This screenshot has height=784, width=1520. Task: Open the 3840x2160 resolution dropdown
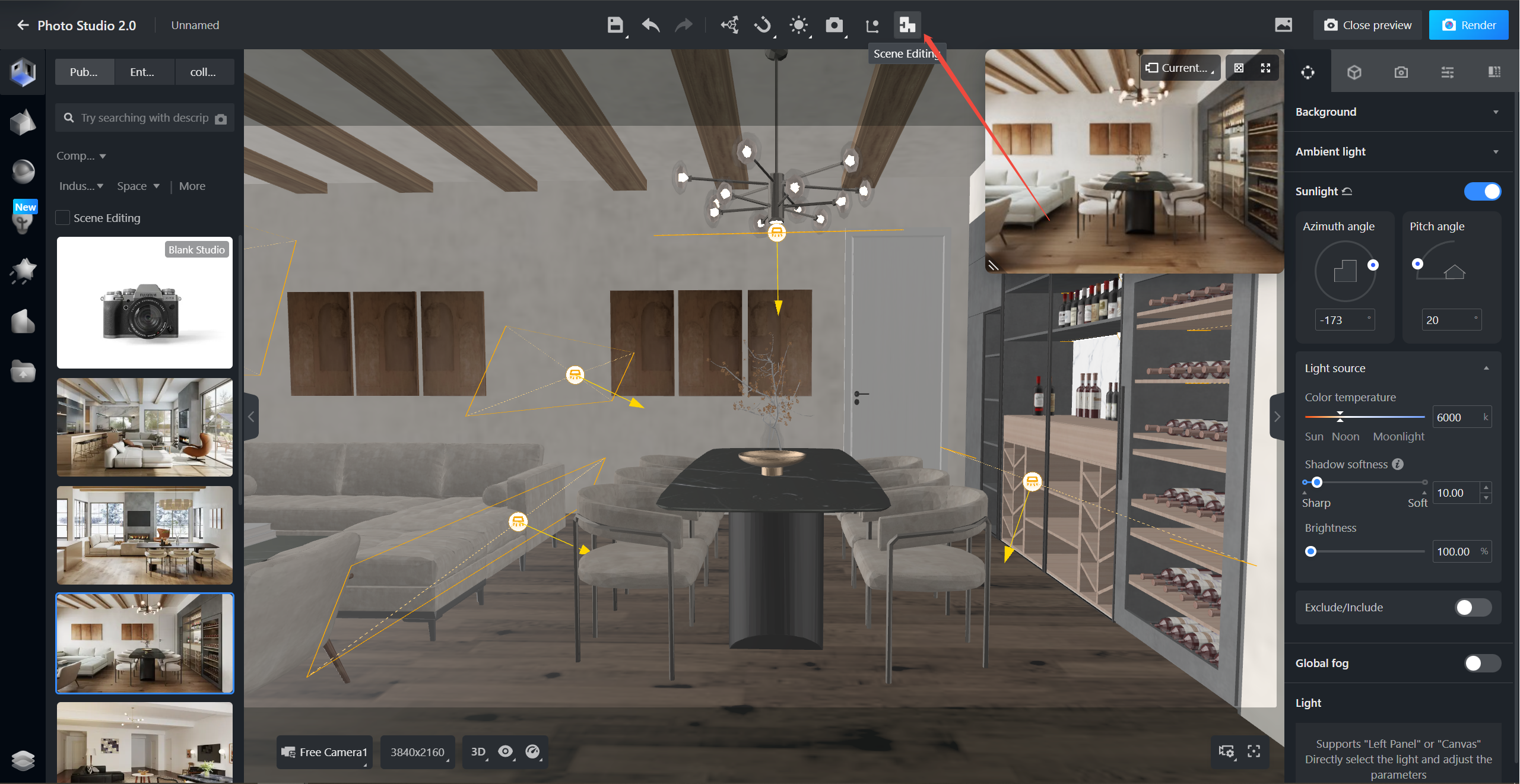[x=417, y=752]
